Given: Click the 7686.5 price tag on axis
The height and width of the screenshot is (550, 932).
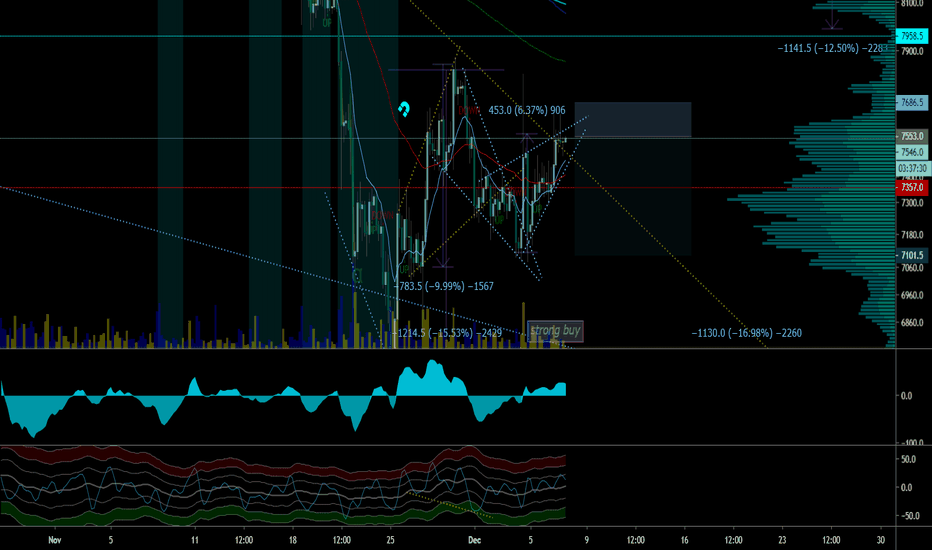Looking at the screenshot, I should coord(912,102).
